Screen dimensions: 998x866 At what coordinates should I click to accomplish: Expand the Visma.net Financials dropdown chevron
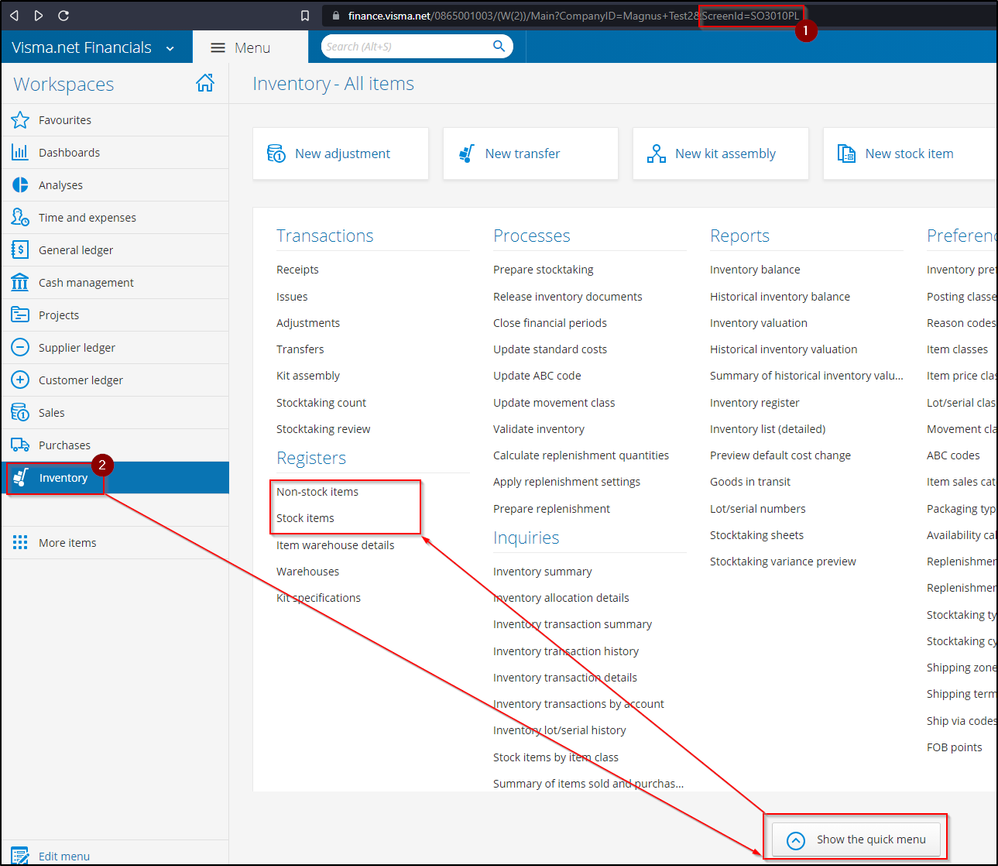click(170, 48)
